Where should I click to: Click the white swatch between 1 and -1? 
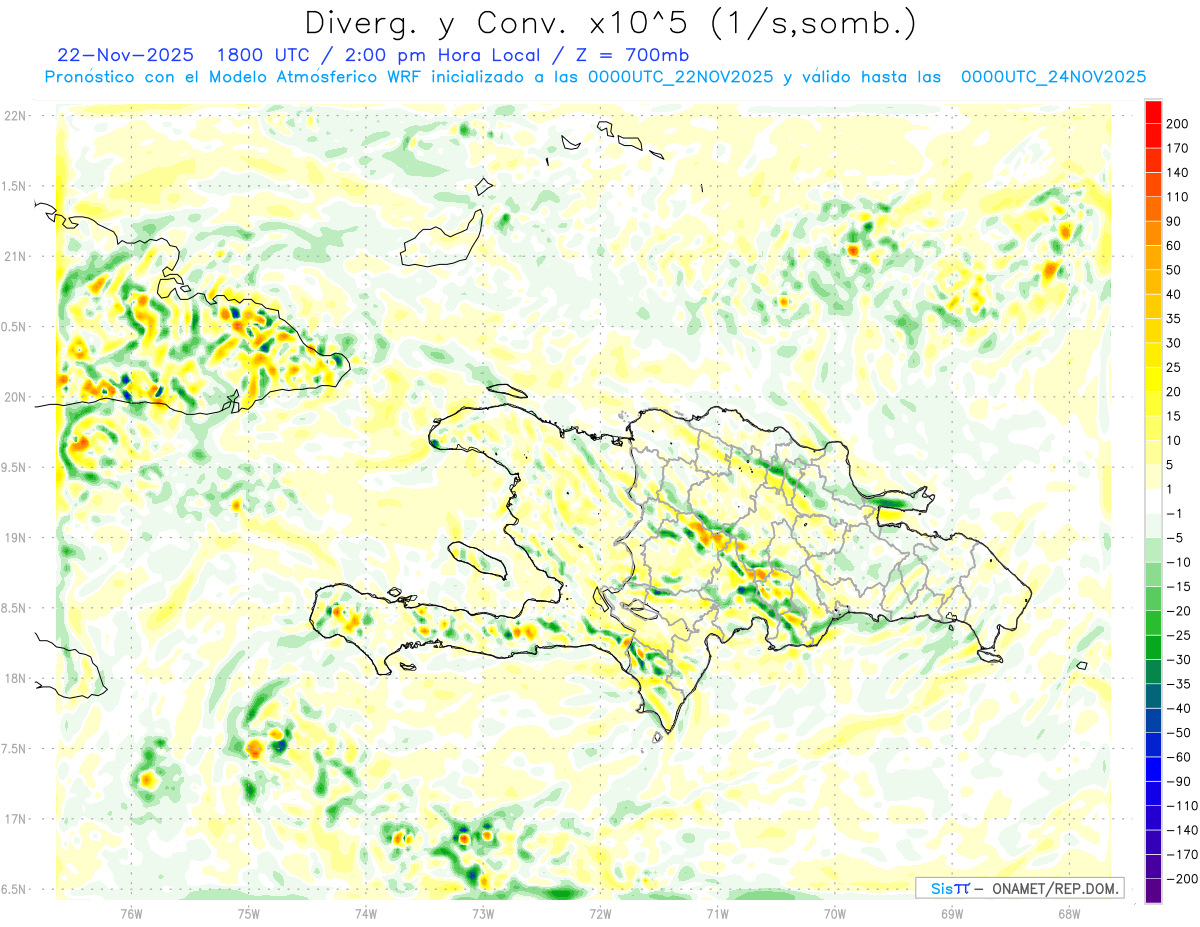[1154, 501]
